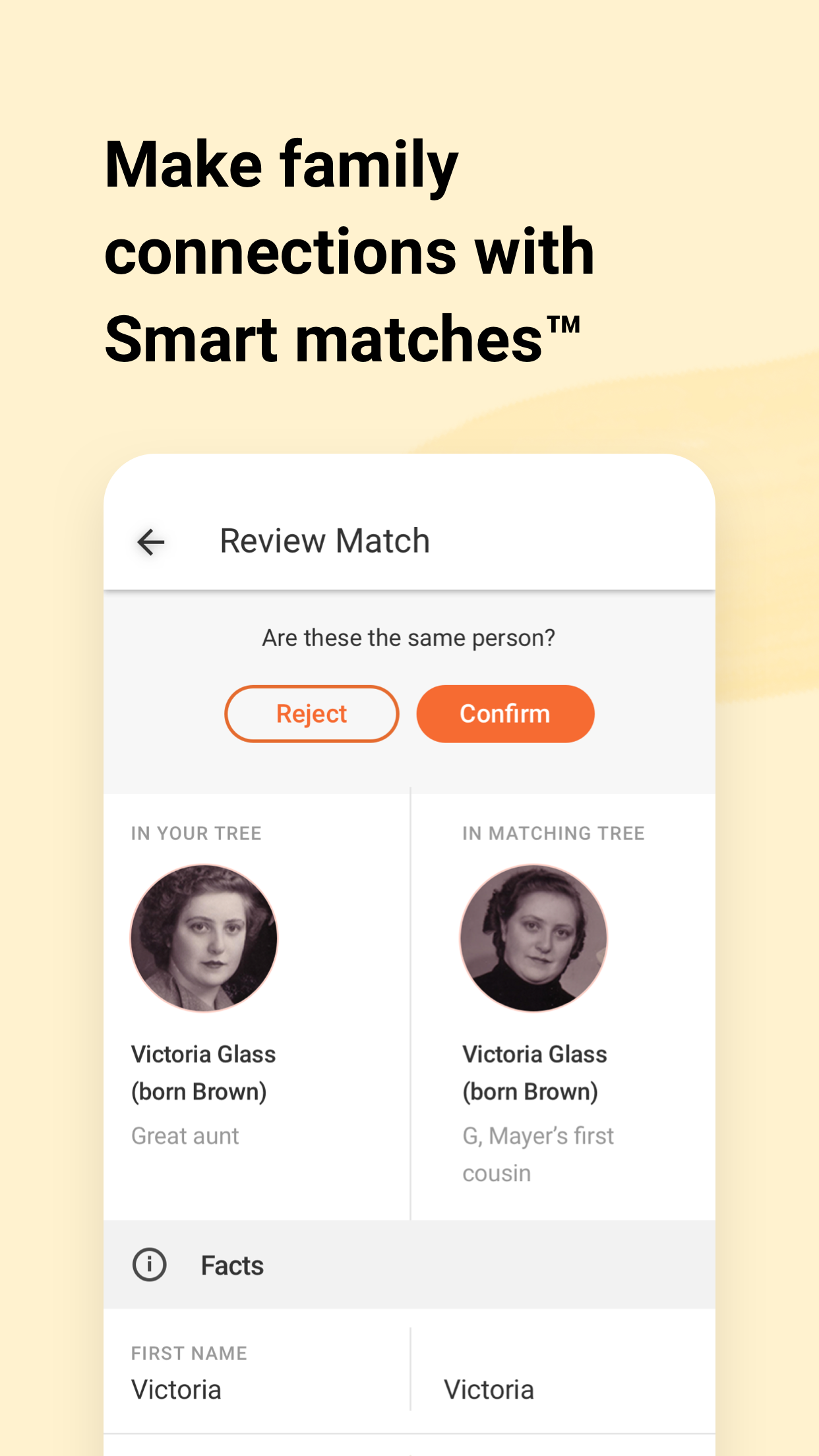819x1456 pixels.
Task: Select Victoria Glass's name under In Matching Tree
Action: pos(534,1072)
